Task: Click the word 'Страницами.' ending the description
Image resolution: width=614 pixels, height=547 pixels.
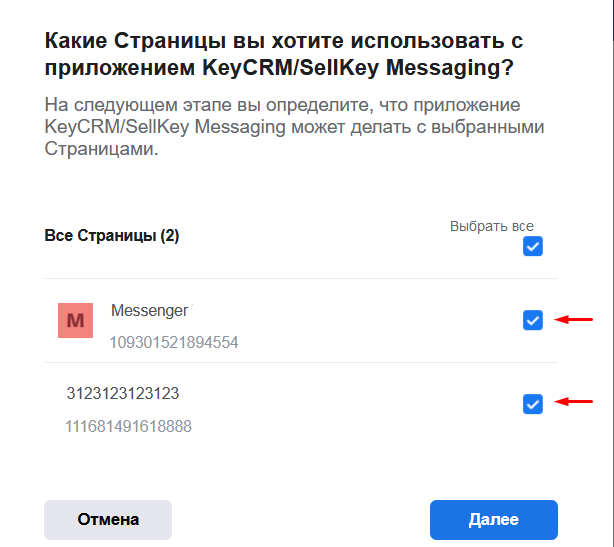Action: (x=101, y=149)
